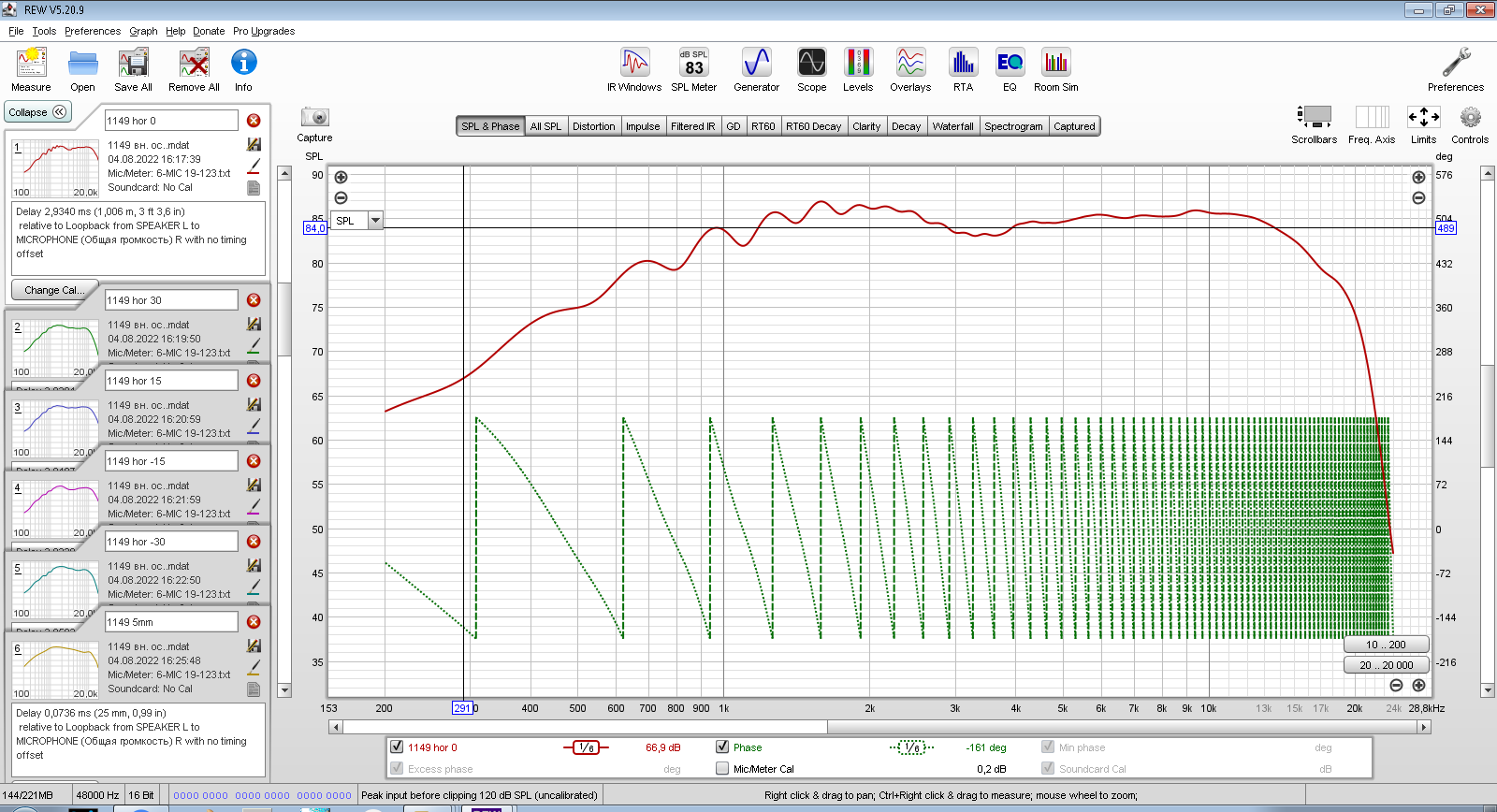Viewport: 1497px width, 812px height.
Task: Capture the graph with camera icon
Action: 314,123
